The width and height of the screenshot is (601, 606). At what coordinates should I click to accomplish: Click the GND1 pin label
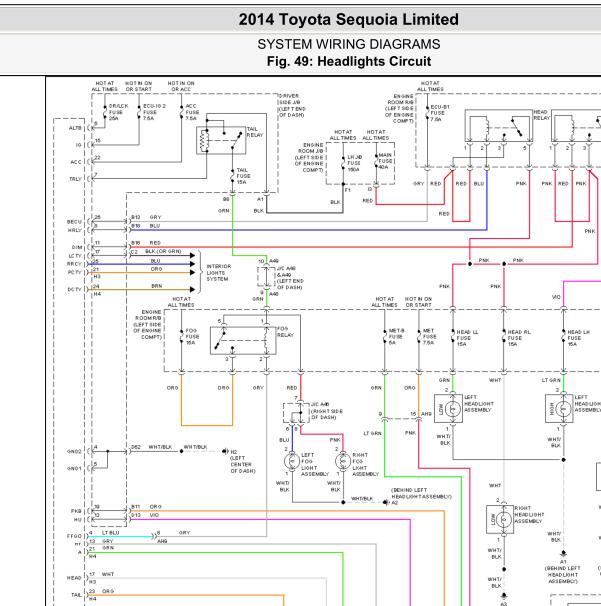[x=74, y=468]
